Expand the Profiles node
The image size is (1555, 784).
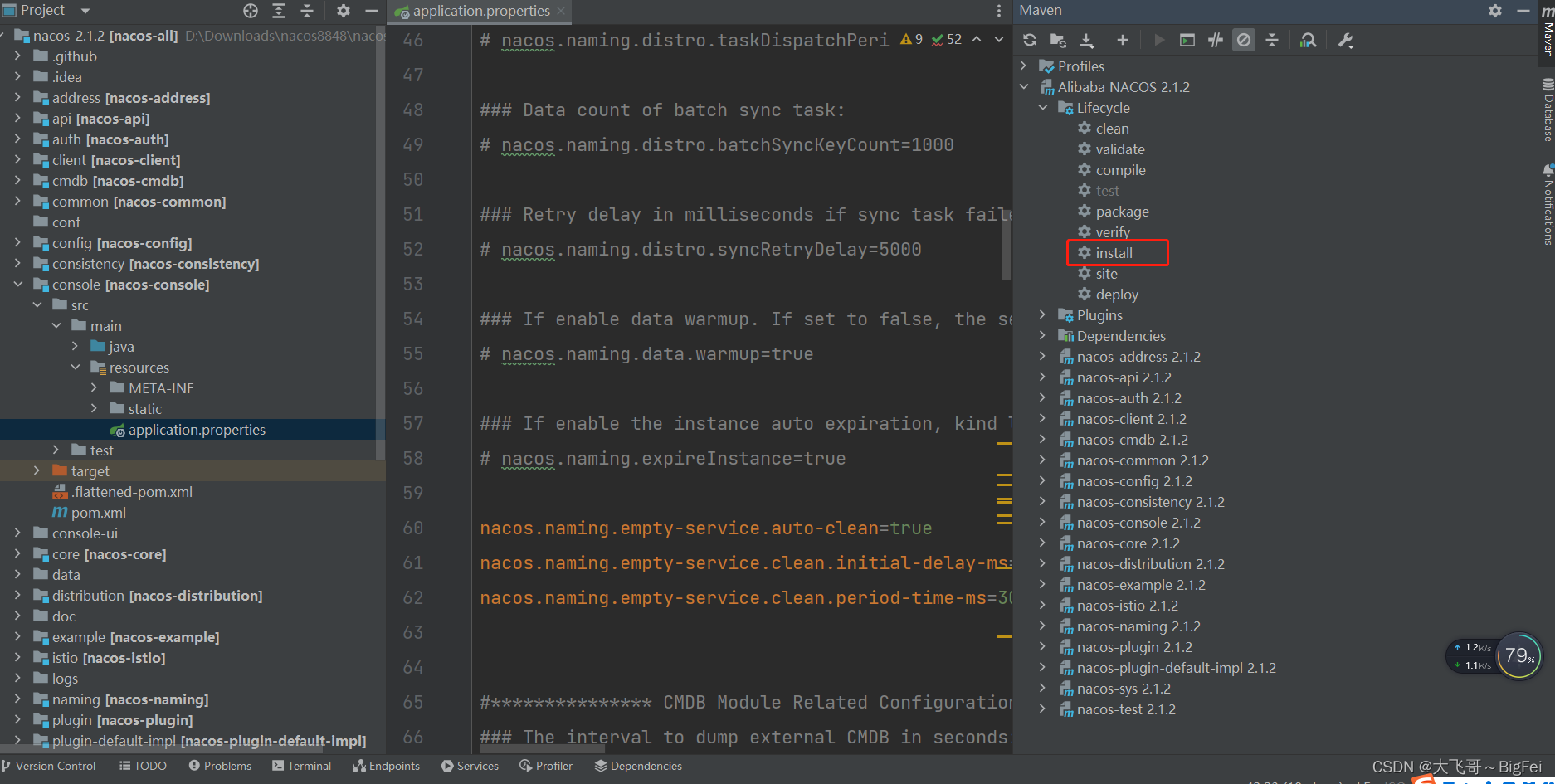pos(1023,66)
